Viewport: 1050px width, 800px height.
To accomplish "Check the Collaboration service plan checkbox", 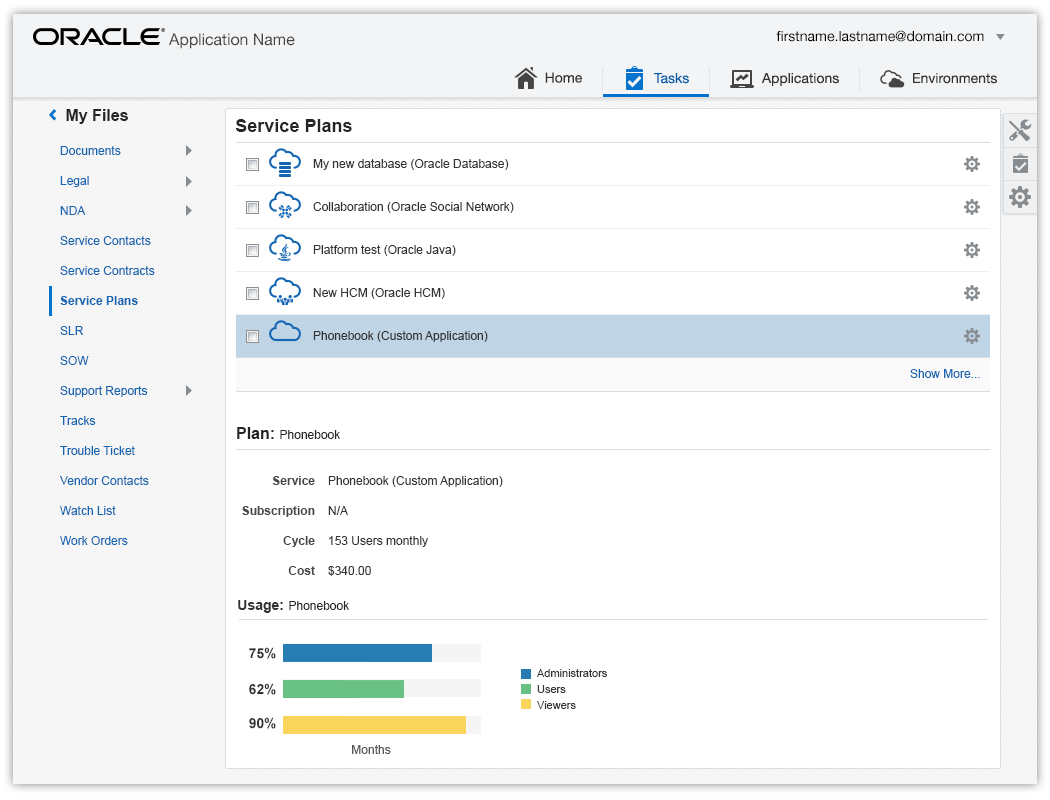I will [252, 208].
